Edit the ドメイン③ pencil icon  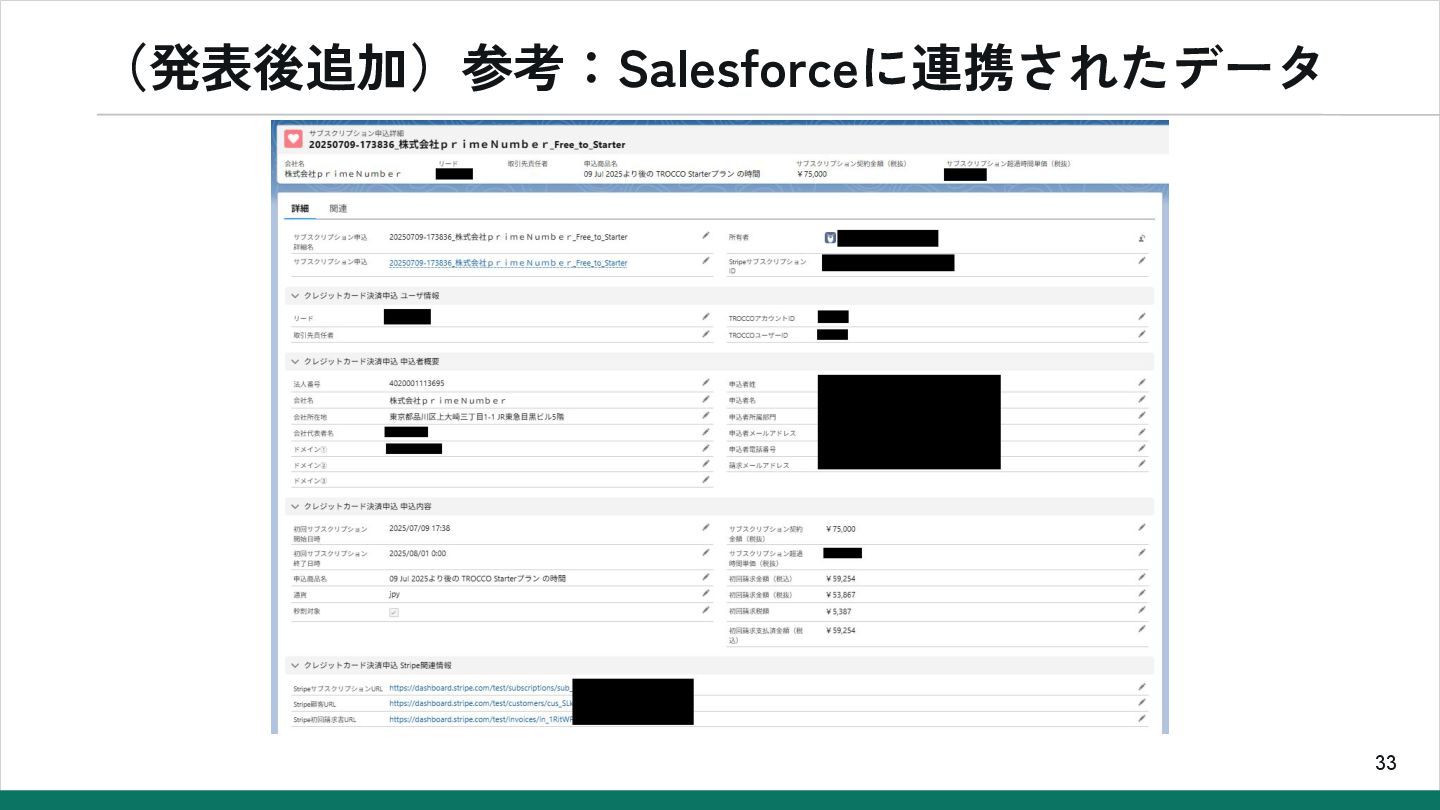(705, 480)
